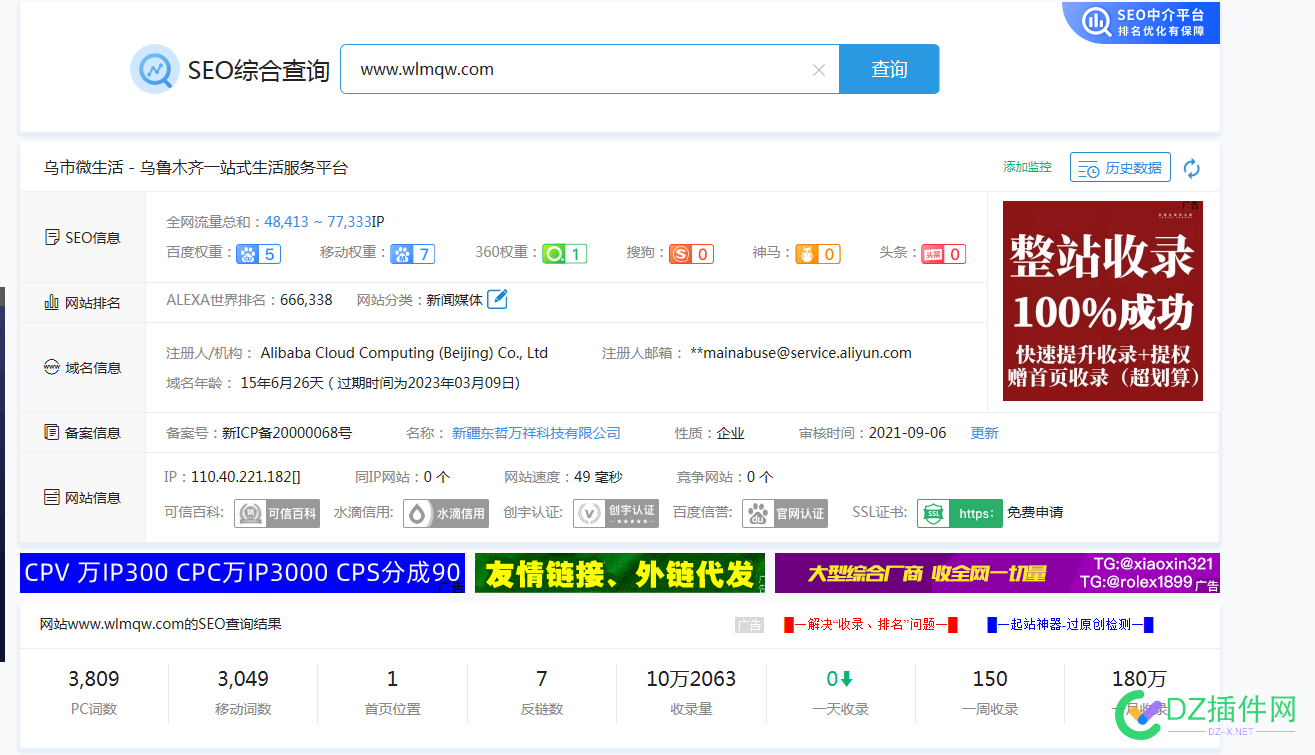Viewport: 1315px width, 755px height.
Task: Open the CPV 万IP300 blue banner ad
Action: pos(242,573)
